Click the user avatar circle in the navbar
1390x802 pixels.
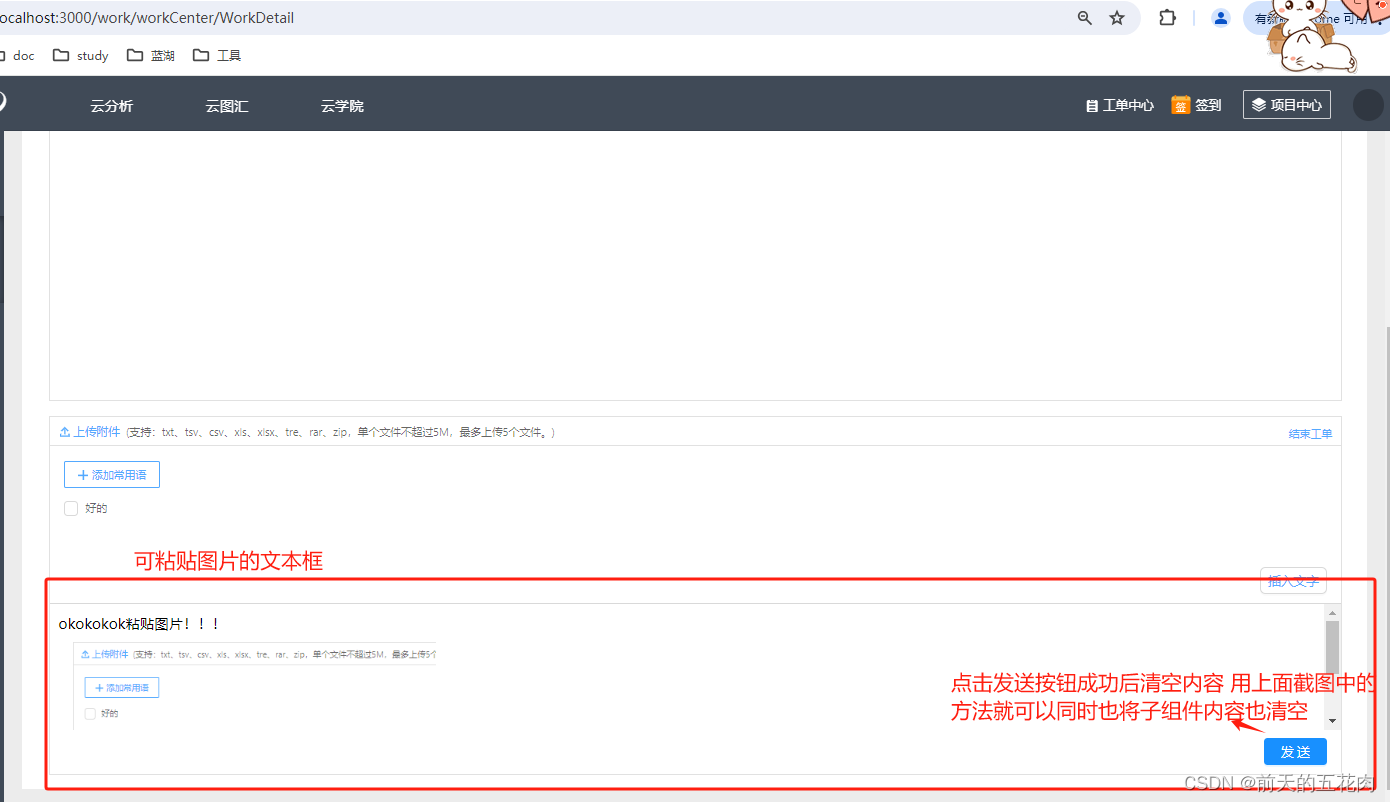1367,104
